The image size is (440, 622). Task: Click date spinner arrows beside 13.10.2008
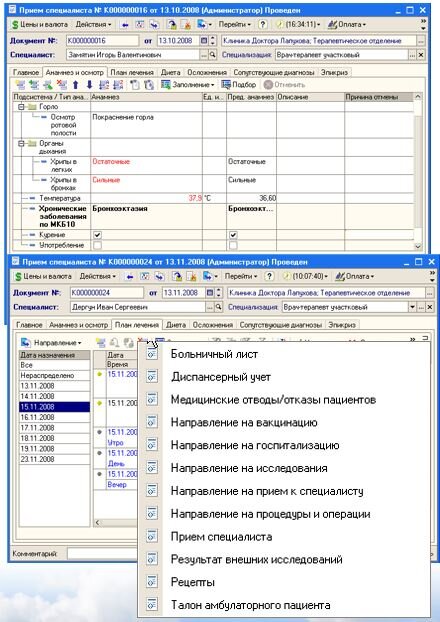(212, 40)
